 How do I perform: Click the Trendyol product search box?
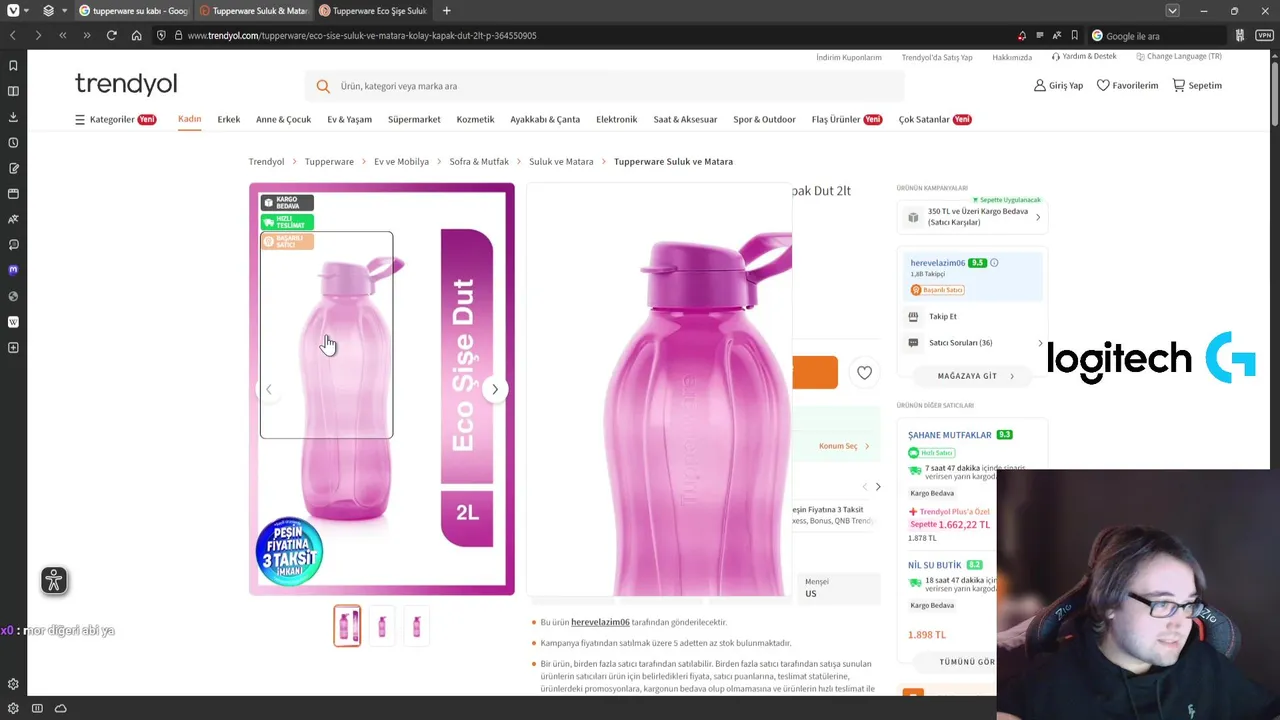coord(604,86)
